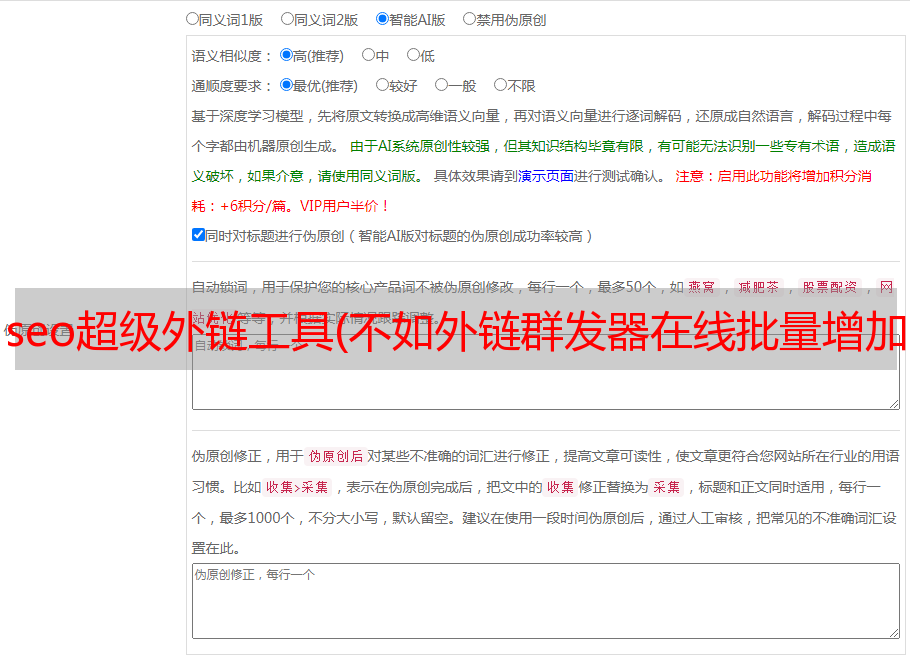Click the 减肥茶 example keyword tag

758,287
